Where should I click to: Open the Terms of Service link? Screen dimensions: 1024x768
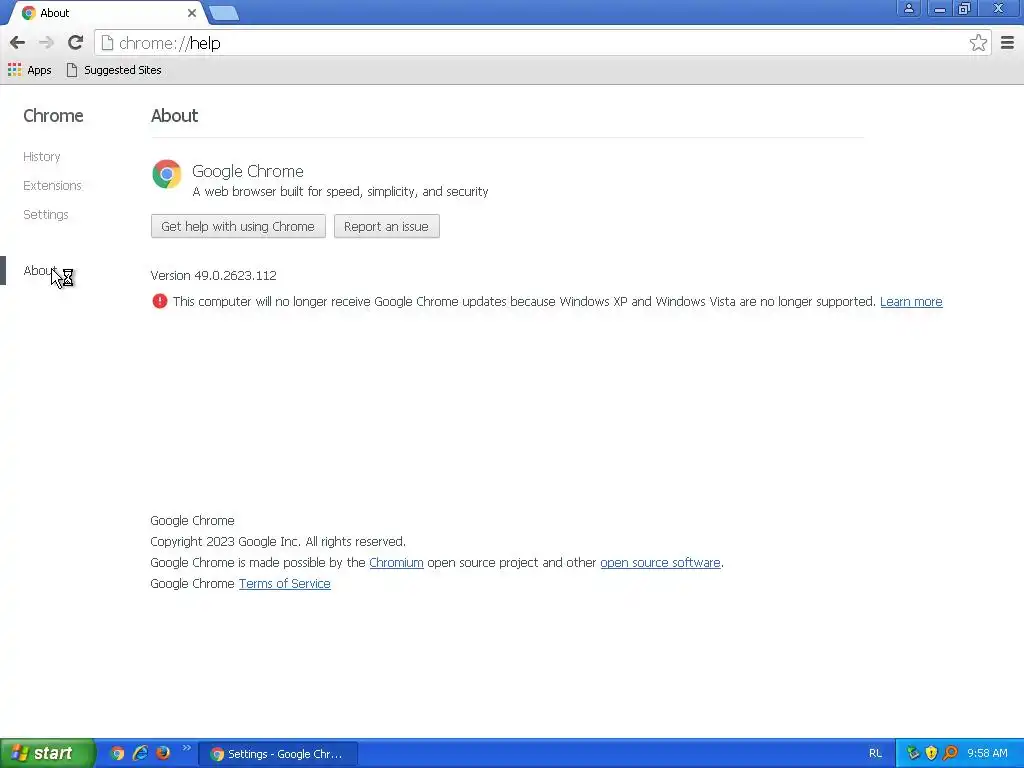(285, 584)
